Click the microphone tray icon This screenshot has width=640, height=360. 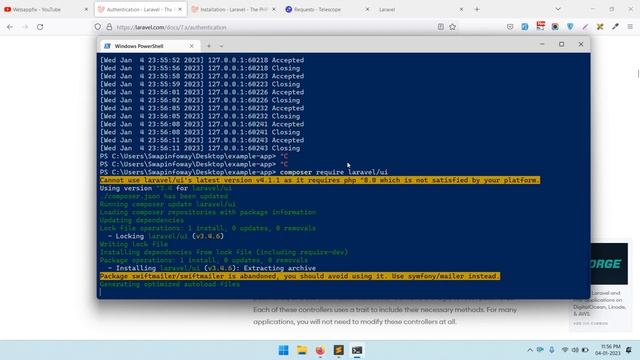(x=552, y=350)
